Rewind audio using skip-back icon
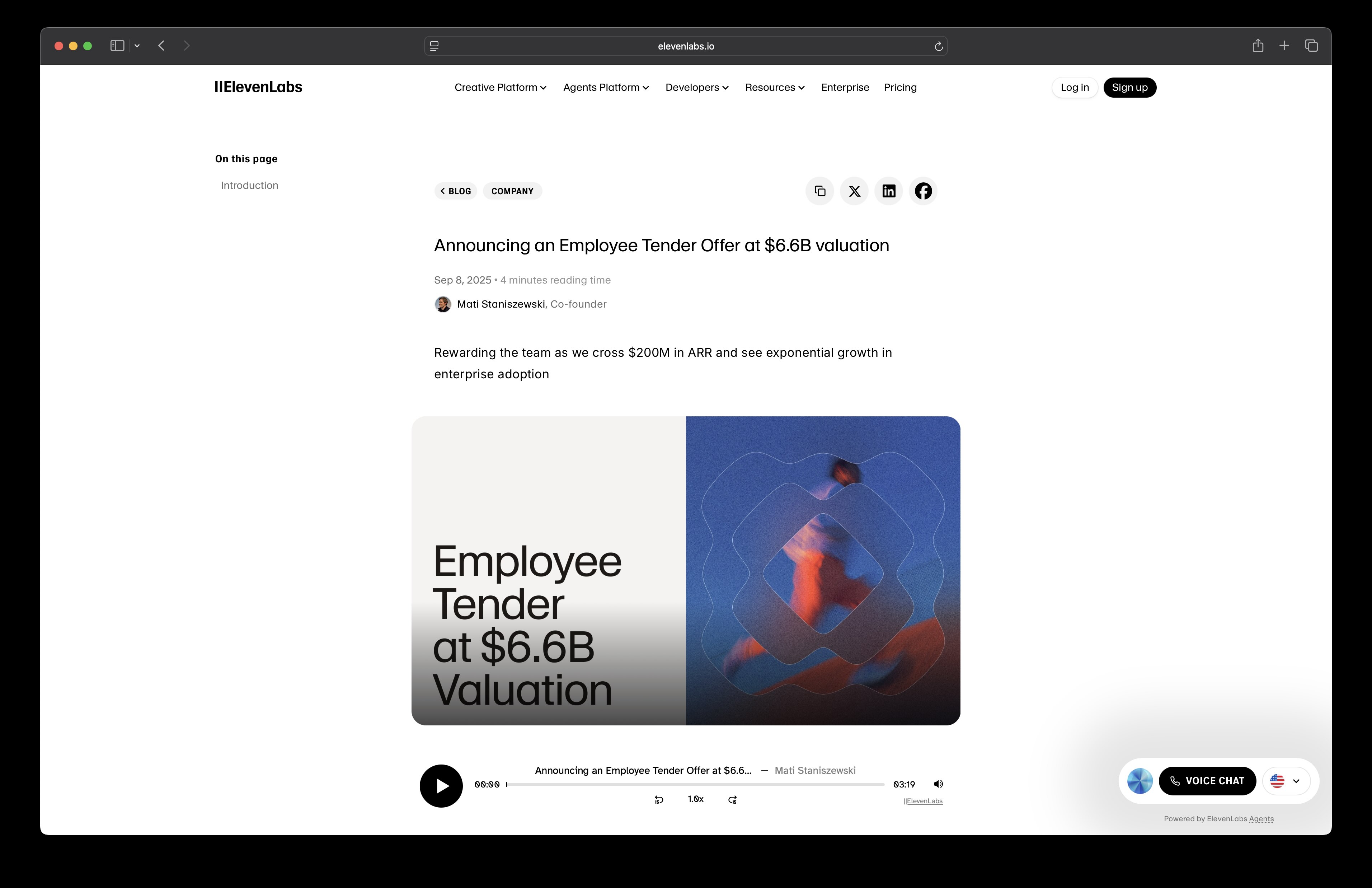This screenshot has height=888, width=1372. [659, 799]
